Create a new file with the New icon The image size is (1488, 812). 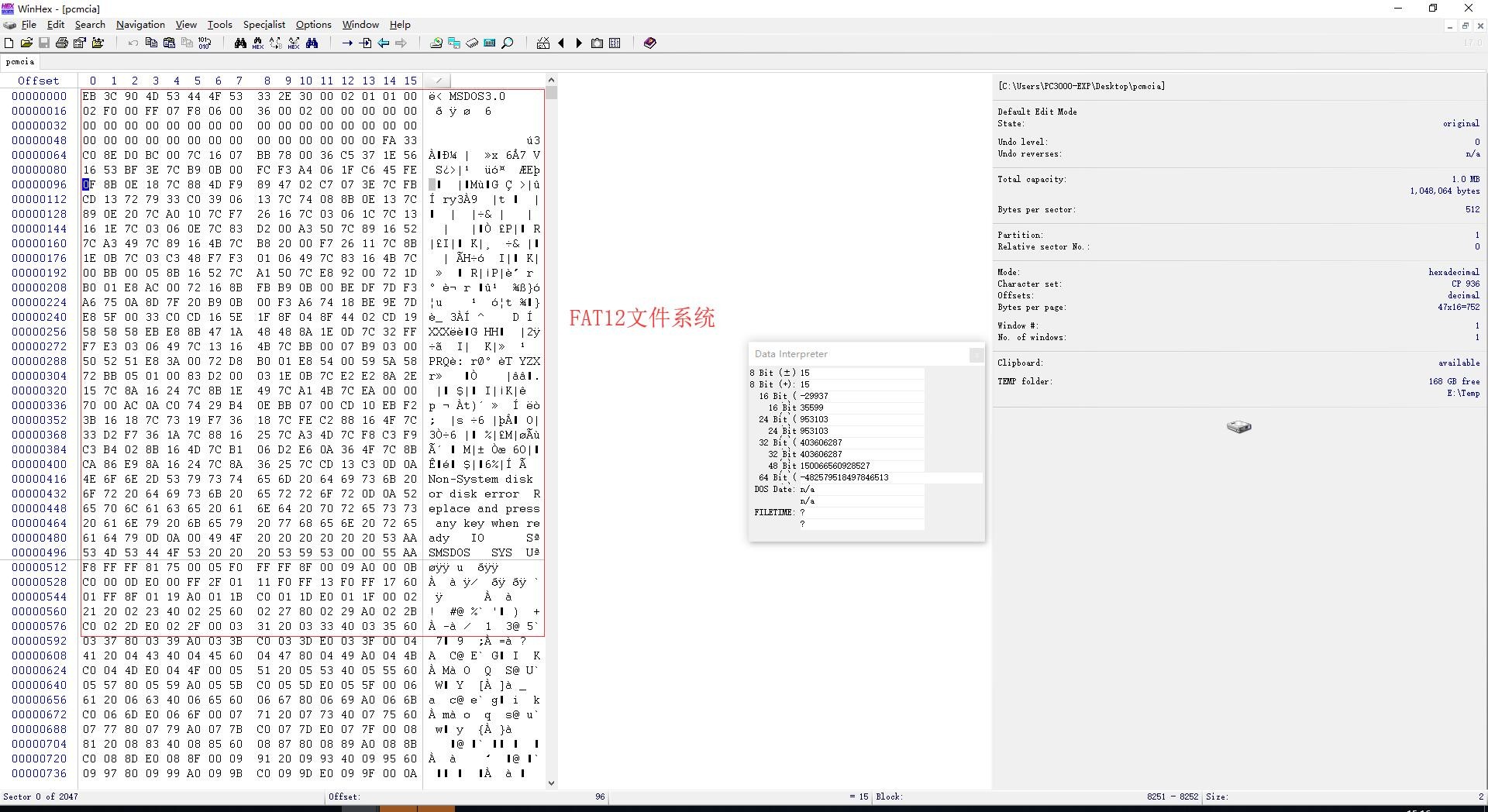tap(9, 43)
